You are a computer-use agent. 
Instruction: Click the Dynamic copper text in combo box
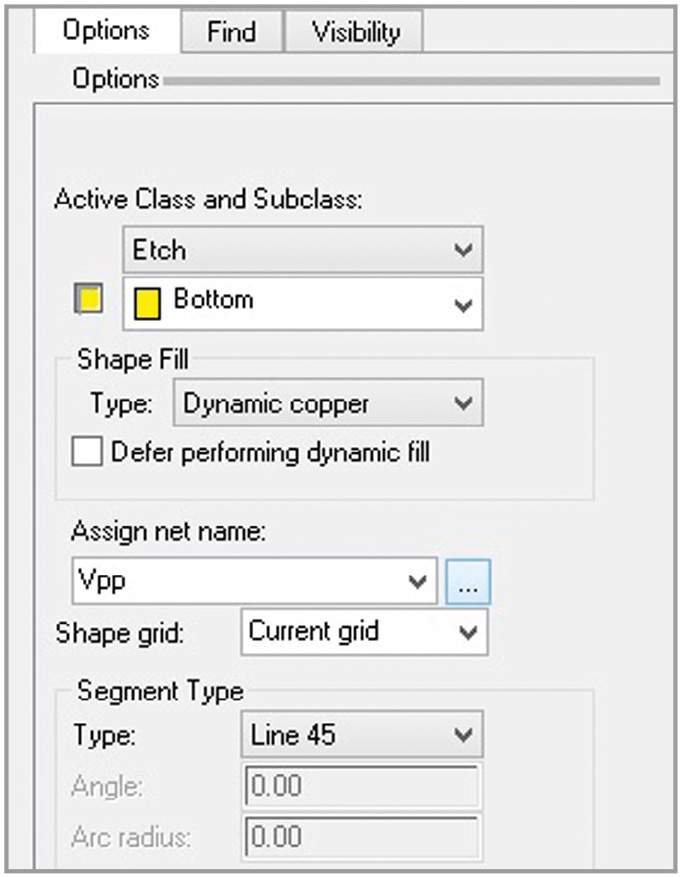point(276,404)
